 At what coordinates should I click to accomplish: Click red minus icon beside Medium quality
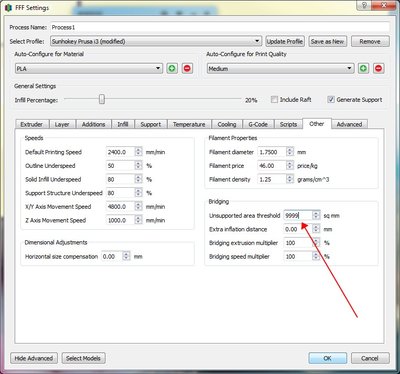point(379,69)
